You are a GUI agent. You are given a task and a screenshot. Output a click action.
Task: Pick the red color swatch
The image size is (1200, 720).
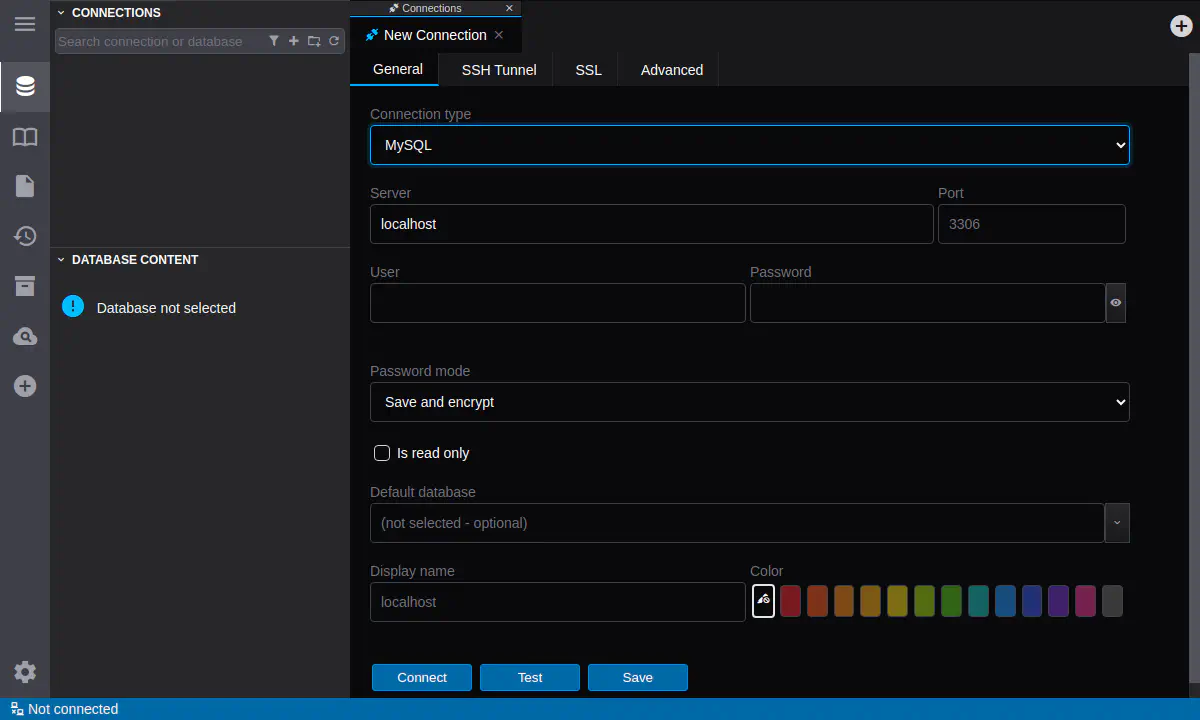tap(790, 601)
